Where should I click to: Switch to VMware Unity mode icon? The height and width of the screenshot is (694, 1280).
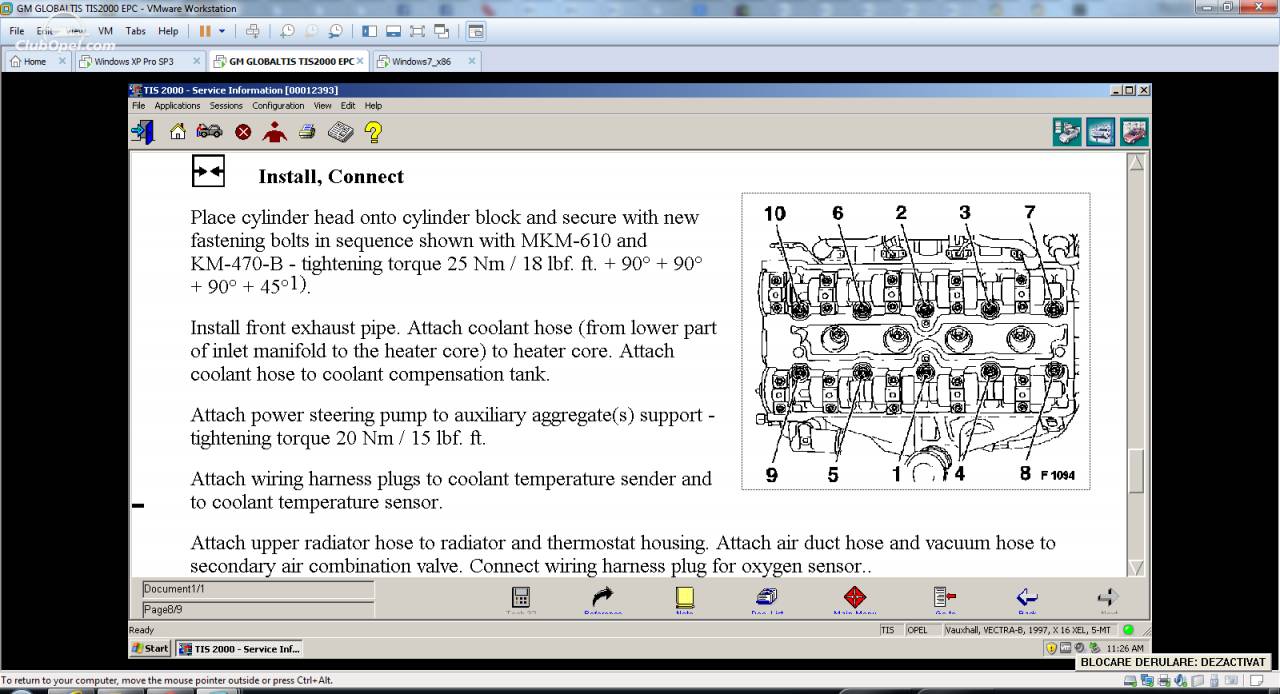coord(442,31)
